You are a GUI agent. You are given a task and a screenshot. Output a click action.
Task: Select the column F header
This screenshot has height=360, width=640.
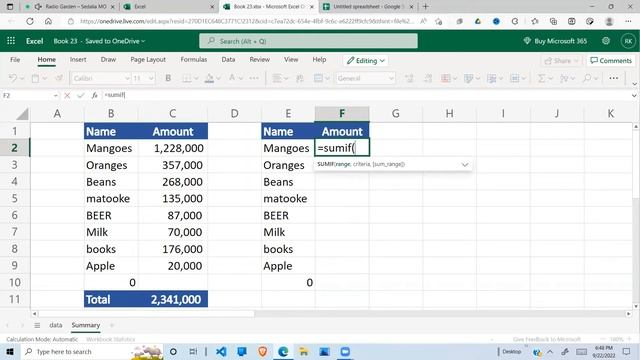(342, 113)
